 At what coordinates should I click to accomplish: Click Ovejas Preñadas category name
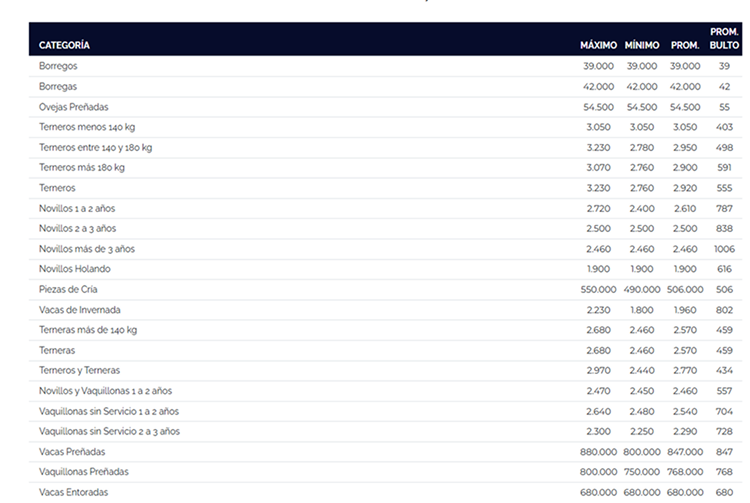tap(74, 107)
